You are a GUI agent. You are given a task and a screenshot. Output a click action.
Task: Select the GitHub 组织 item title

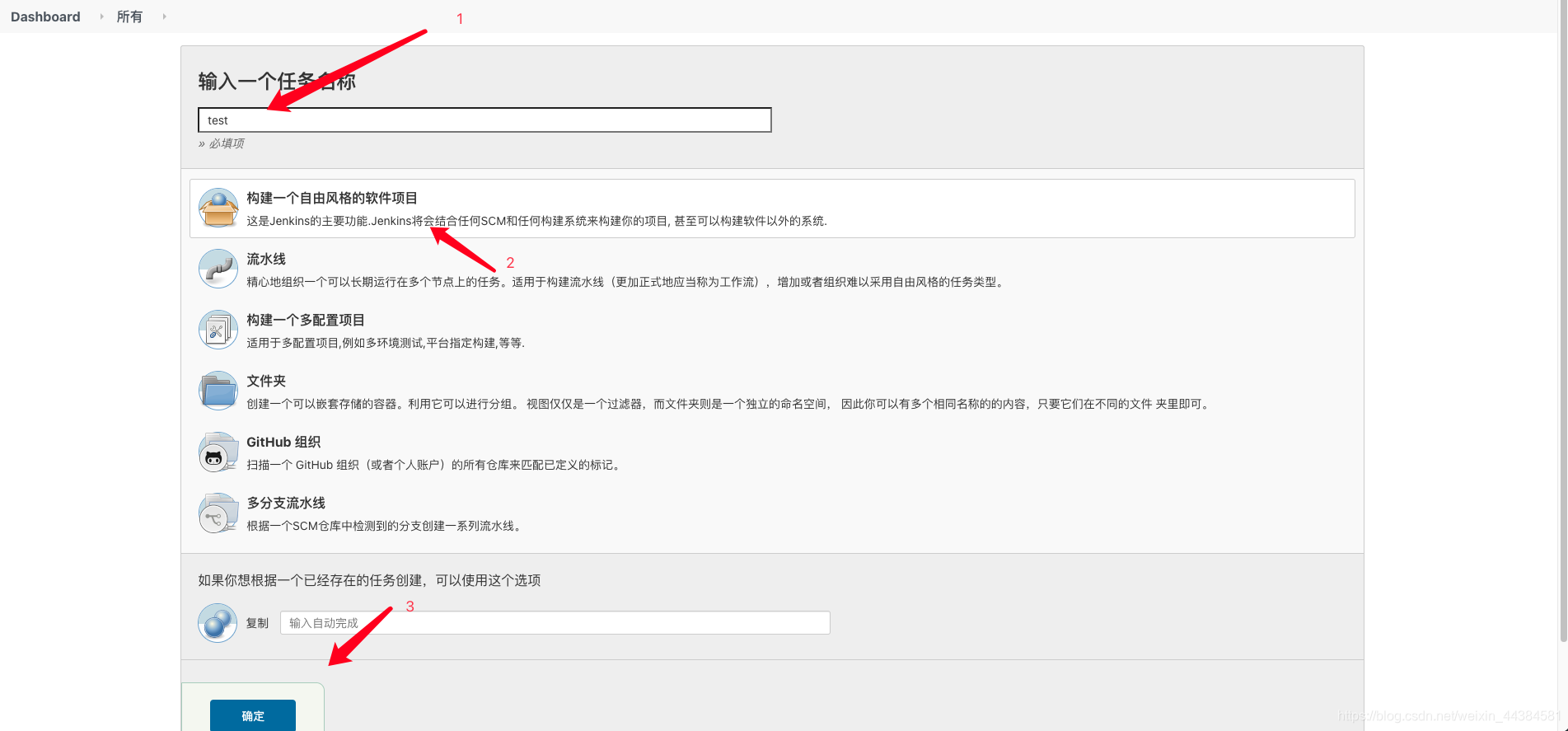click(x=283, y=442)
